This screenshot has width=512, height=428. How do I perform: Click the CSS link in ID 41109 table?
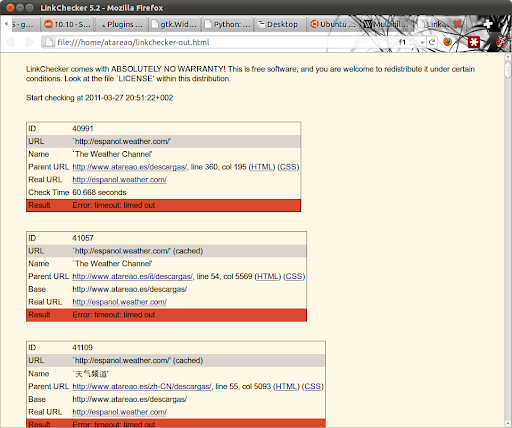[312, 386]
